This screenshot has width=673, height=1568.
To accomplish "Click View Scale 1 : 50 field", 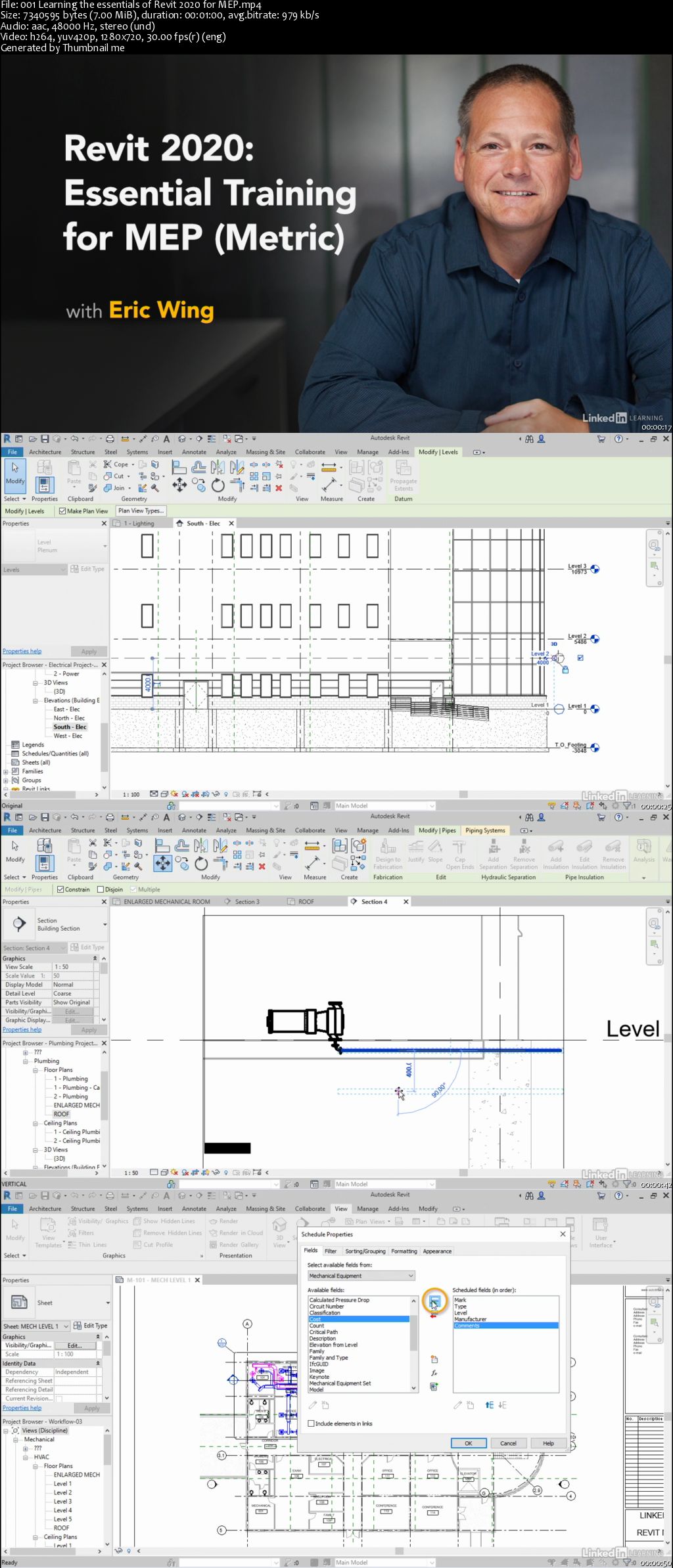I will pos(73,967).
